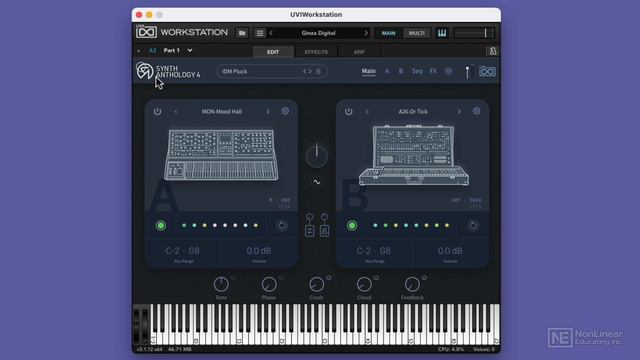Click the sine wave icon between layers

[x=316, y=182]
